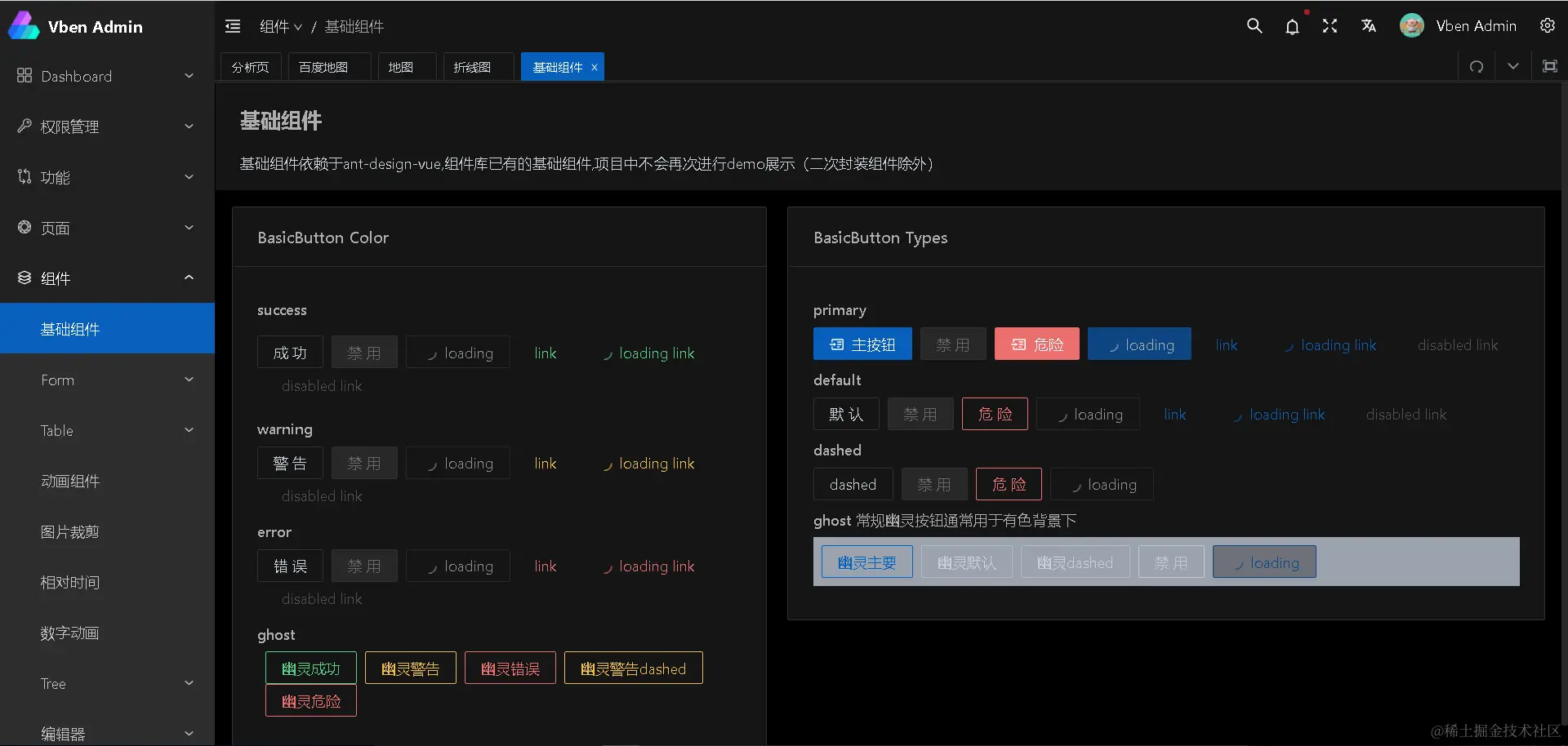Viewport: 1568px width, 746px height.
Task: Click the green success link
Action: click(x=546, y=353)
